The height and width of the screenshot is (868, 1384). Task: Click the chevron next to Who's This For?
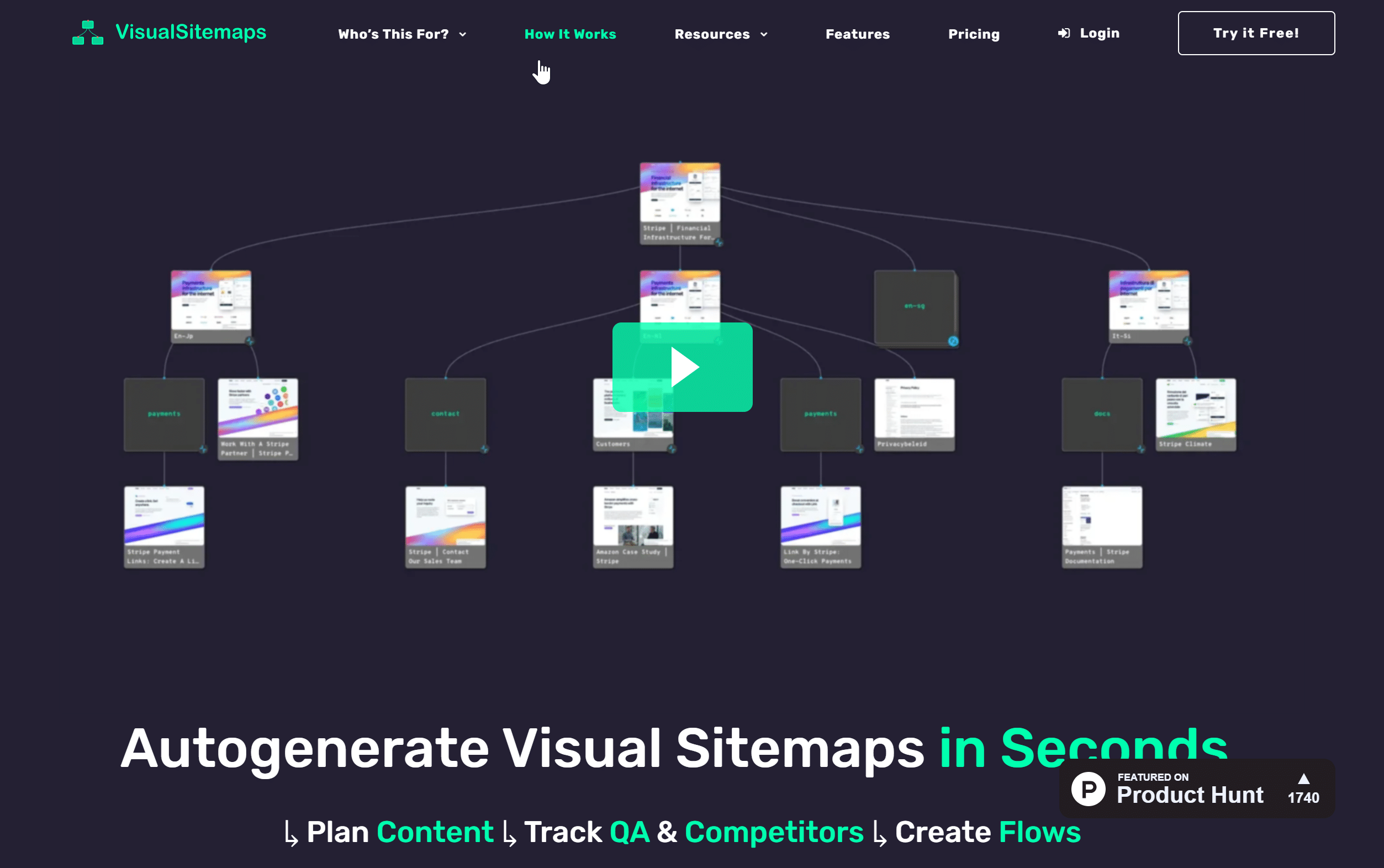463,34
